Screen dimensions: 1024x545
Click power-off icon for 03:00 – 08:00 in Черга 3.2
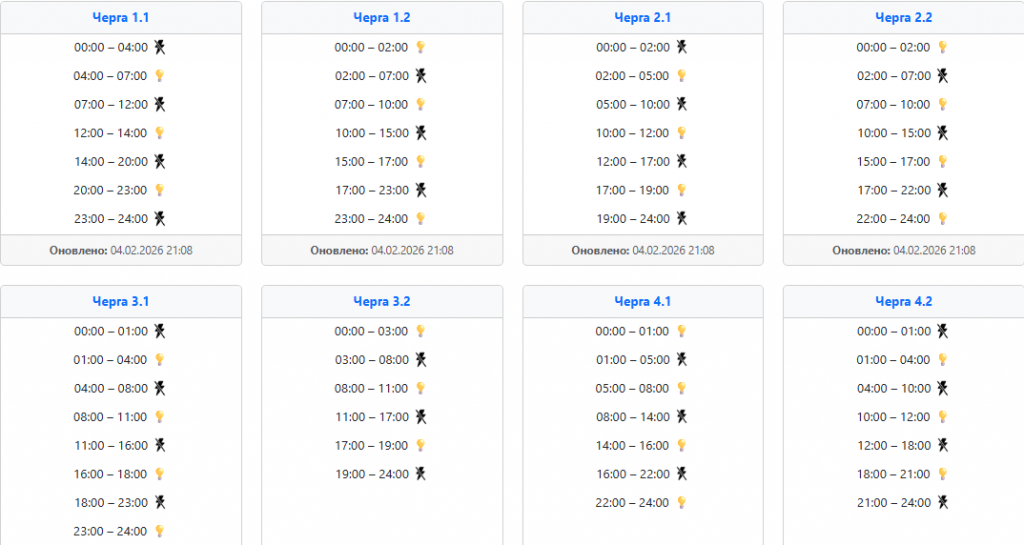coord(421,360)
